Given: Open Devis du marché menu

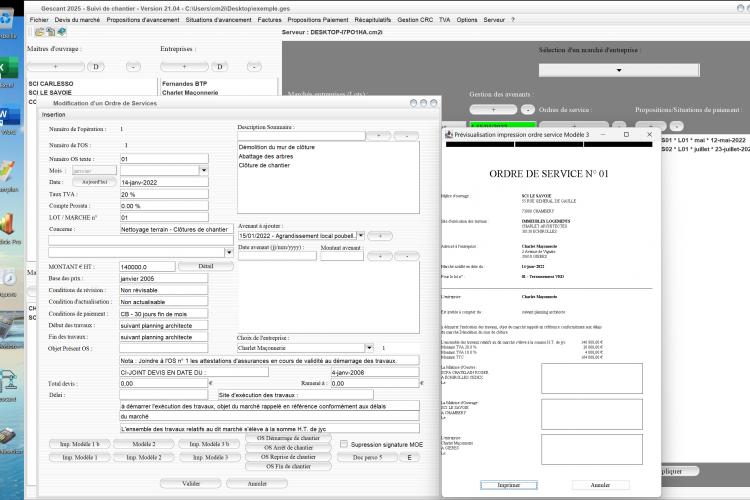Looking at the screenshot, I should [77, 20].
